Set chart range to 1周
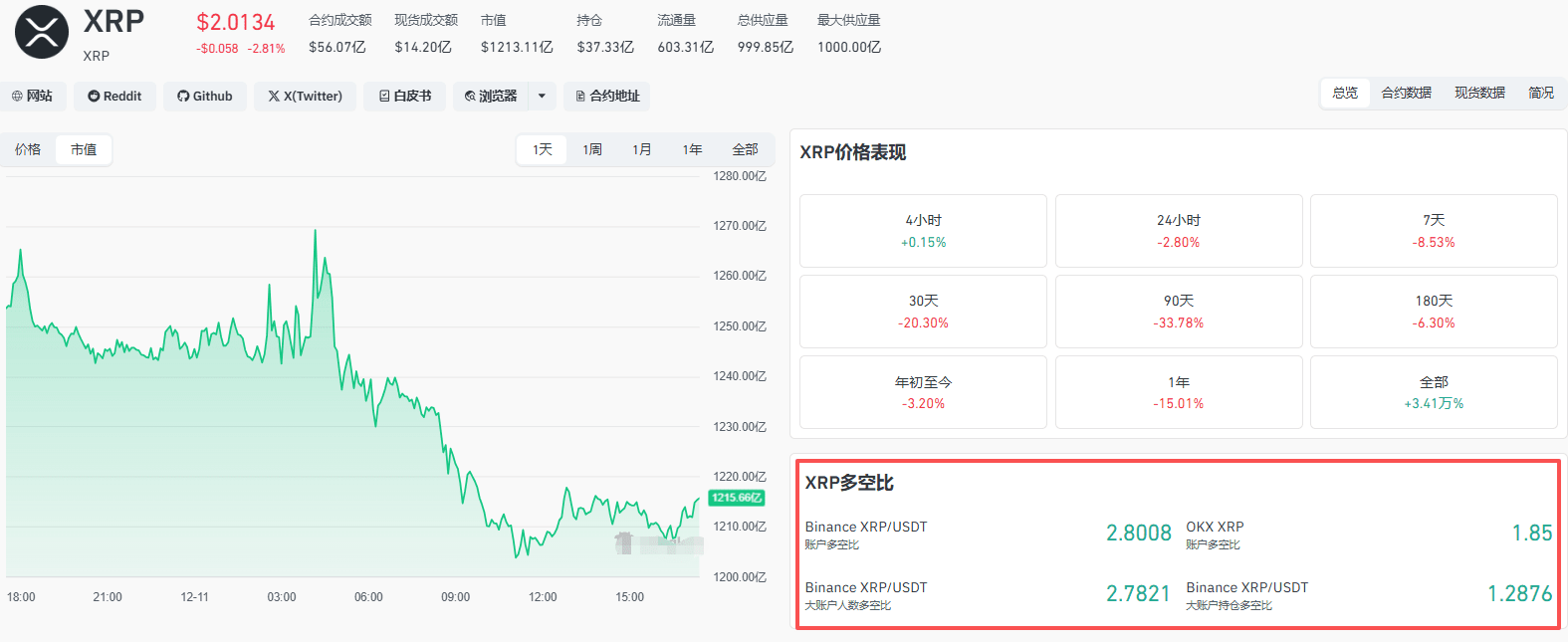The height and width of the screenshot is (642, 1568). pyautogui.click(x=592, y=149)
